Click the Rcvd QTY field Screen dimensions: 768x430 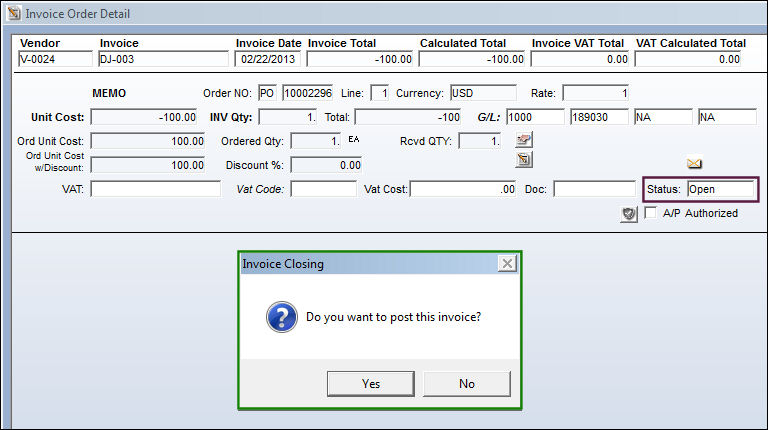(480, 141)
